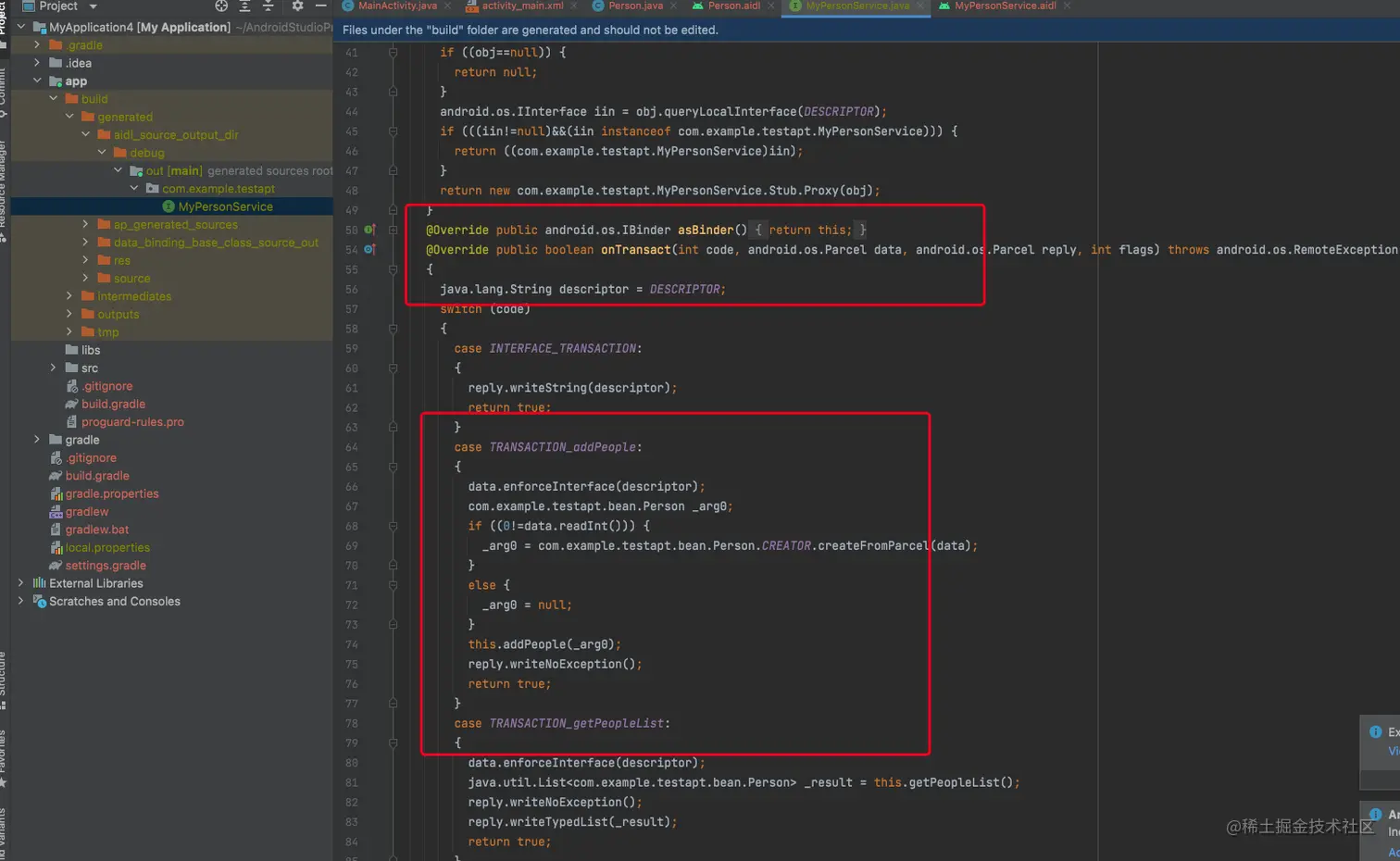This screenshot has width=1400, height=861.
Task: Open the Favorites tool window side tab
Action: tap(4, 759)
